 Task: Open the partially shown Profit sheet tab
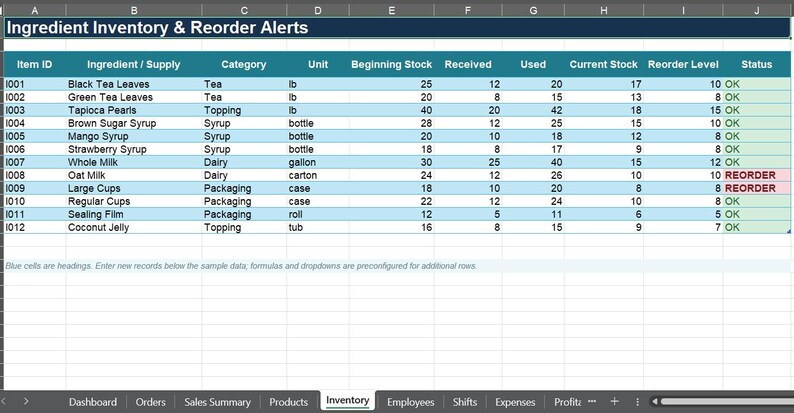point(567,402)
